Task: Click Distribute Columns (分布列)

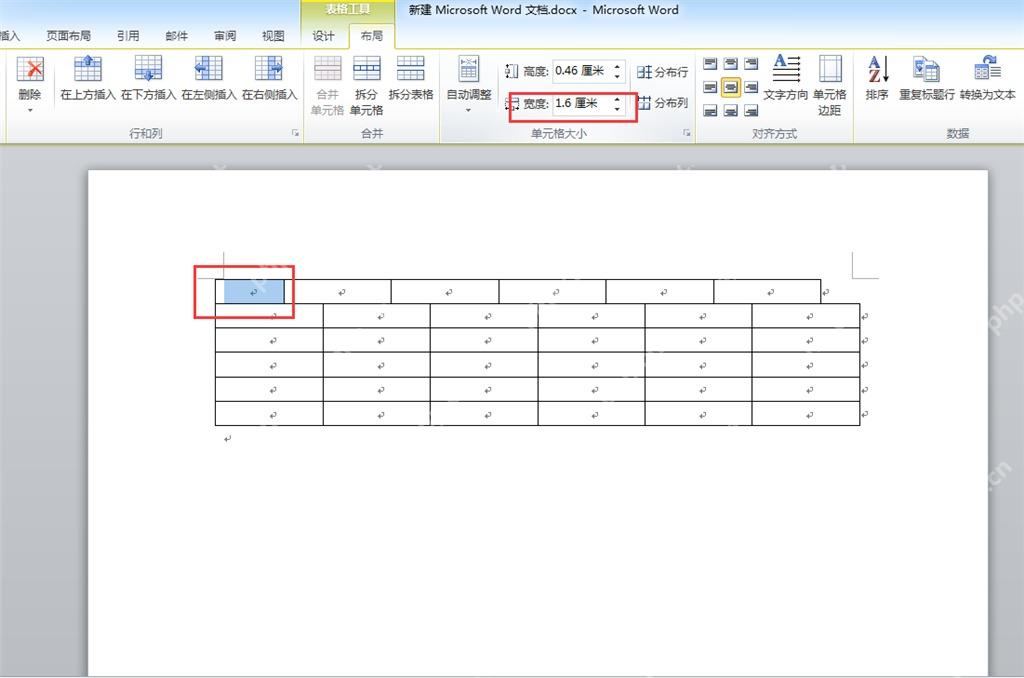Action: click(x=662, y=103)
